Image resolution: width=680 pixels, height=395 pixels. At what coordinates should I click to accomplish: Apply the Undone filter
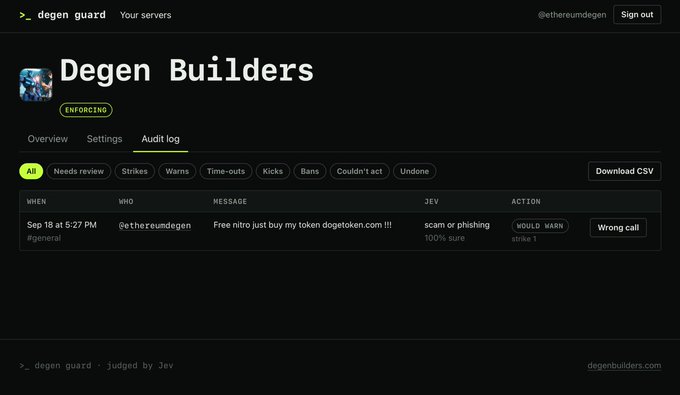coord(414,171)
